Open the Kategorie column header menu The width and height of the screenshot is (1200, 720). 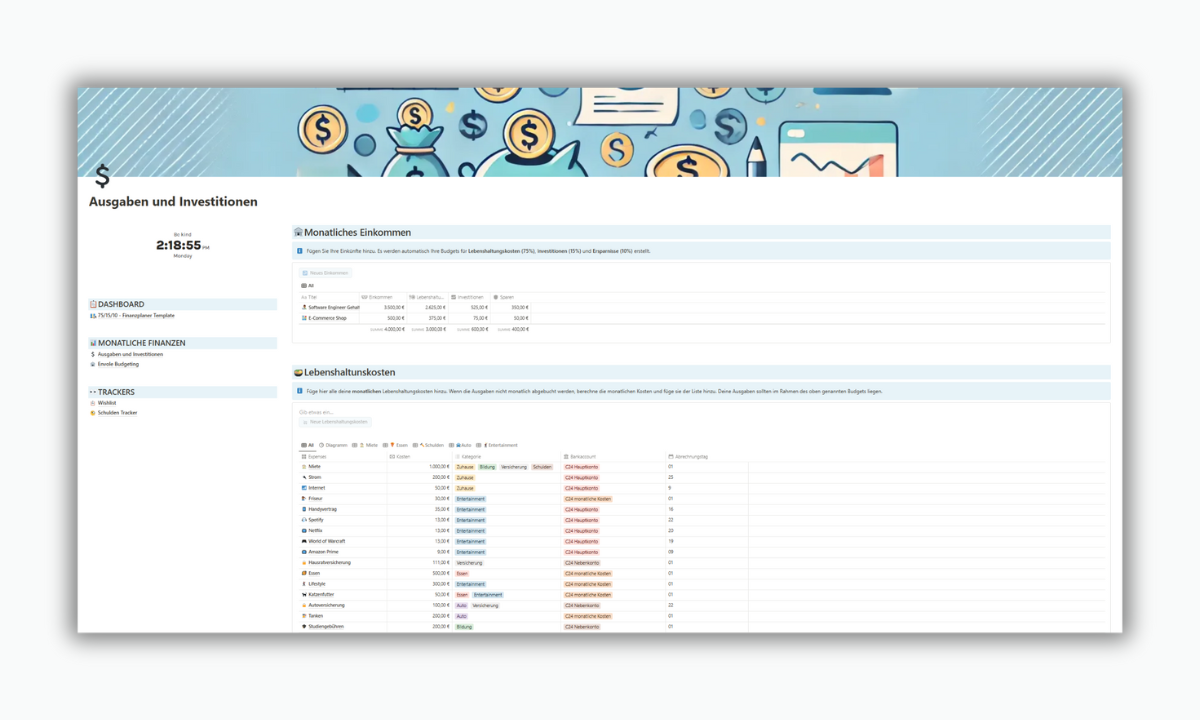click(470, 455)
